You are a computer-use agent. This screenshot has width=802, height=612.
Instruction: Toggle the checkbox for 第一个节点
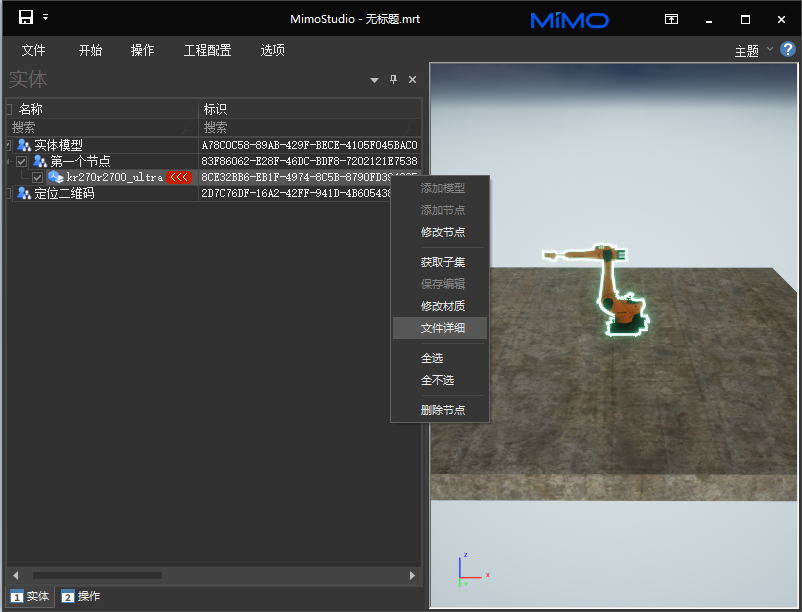point(22,161)
